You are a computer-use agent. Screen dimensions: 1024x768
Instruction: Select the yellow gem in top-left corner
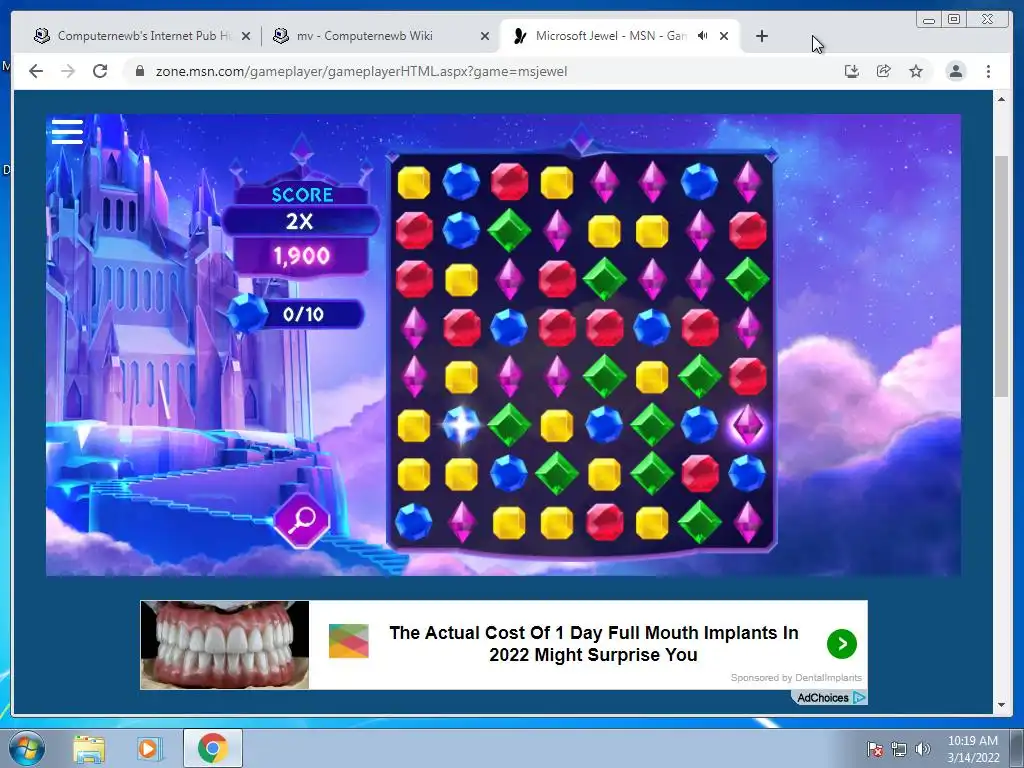click(x=414, y=182)
